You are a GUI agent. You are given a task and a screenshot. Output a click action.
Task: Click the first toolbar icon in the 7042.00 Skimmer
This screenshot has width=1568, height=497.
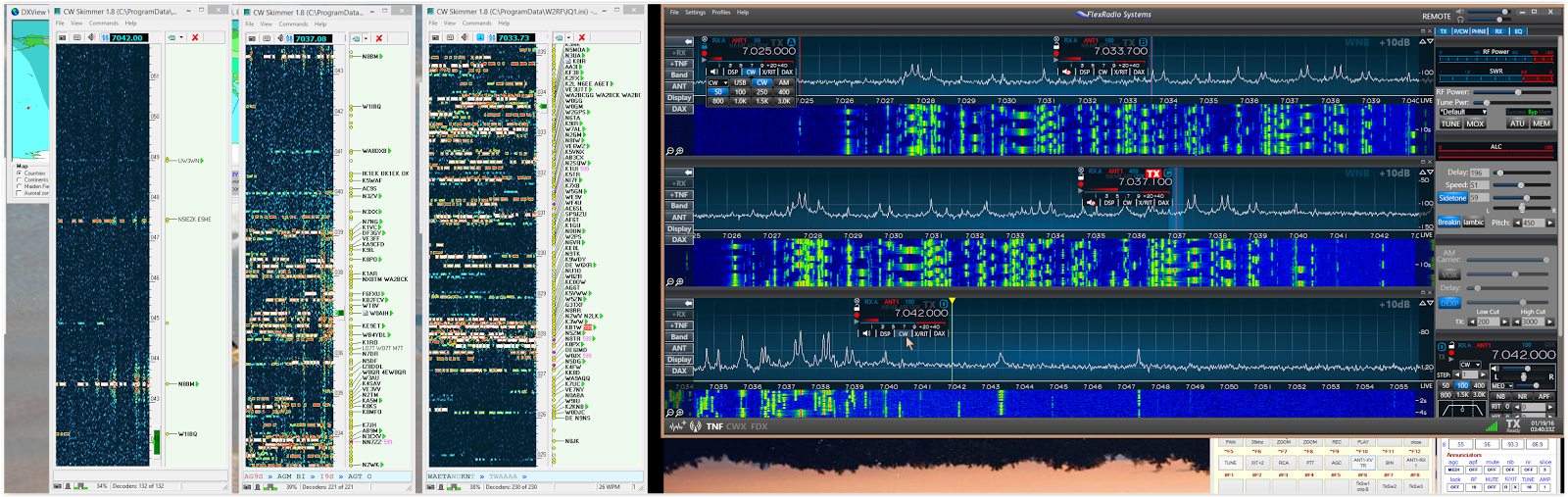coord(62,37)
